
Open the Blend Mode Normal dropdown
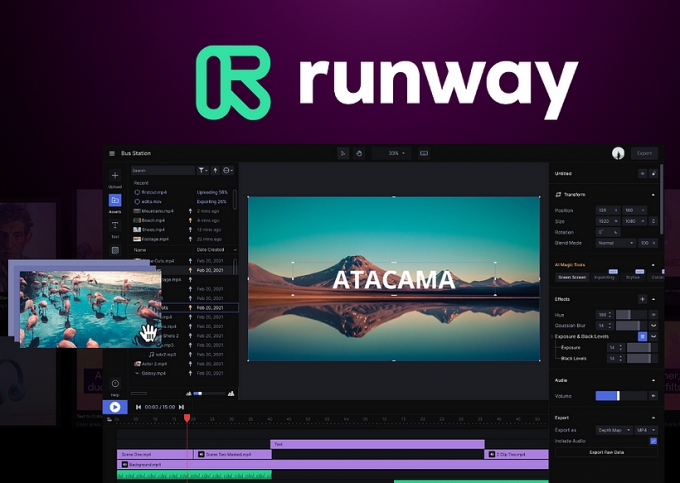616,242
